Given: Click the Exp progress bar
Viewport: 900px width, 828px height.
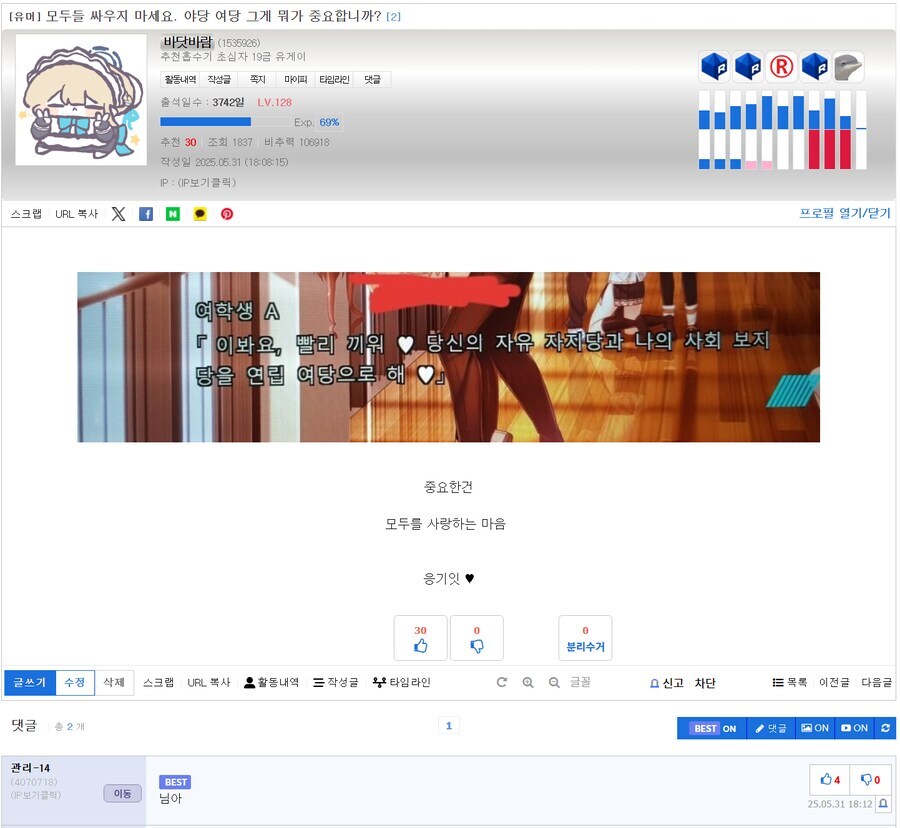Looking at the screenshot, I should pyautogui.click(x=225, y=122).
